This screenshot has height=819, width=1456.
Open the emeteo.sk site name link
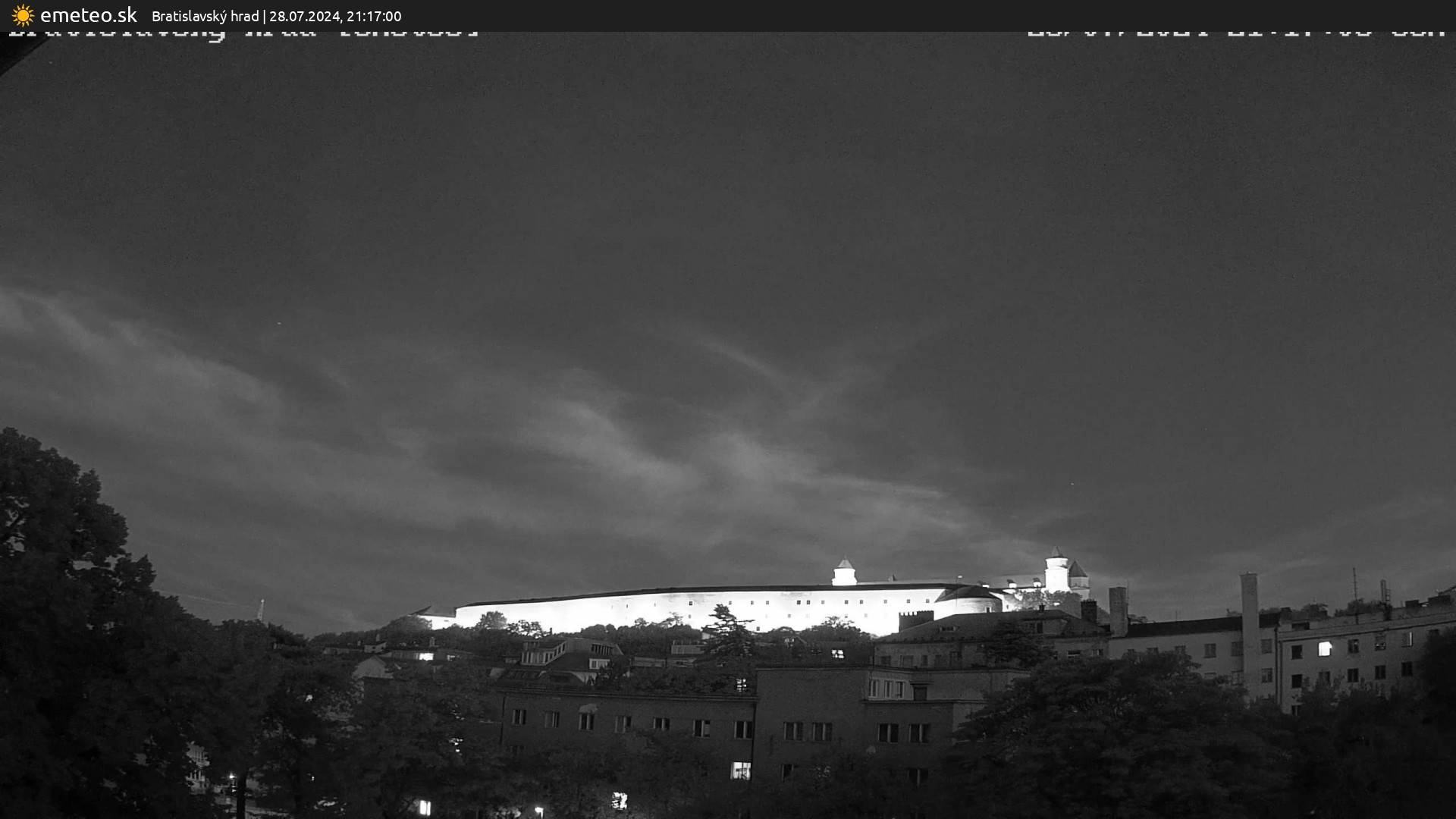click(89, 16)
